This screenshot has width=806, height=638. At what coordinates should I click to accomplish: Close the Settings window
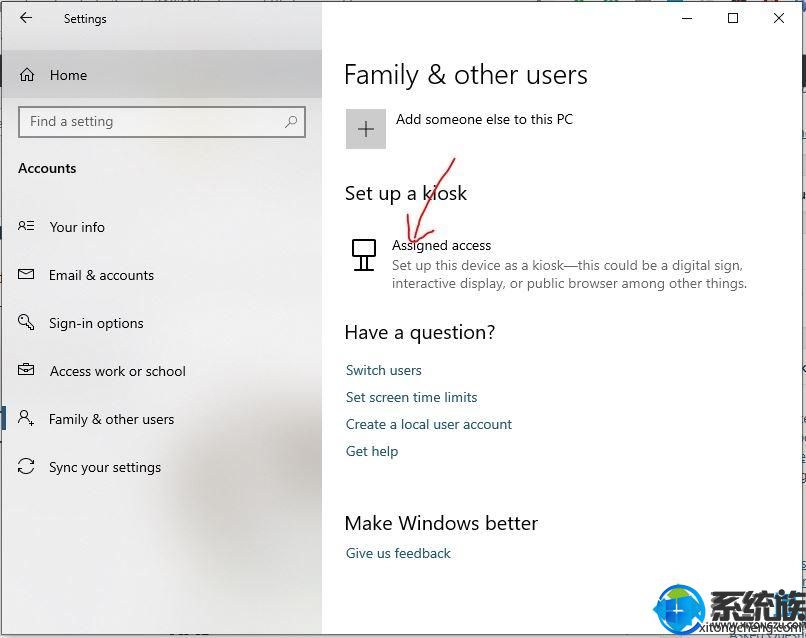(779, 19)
